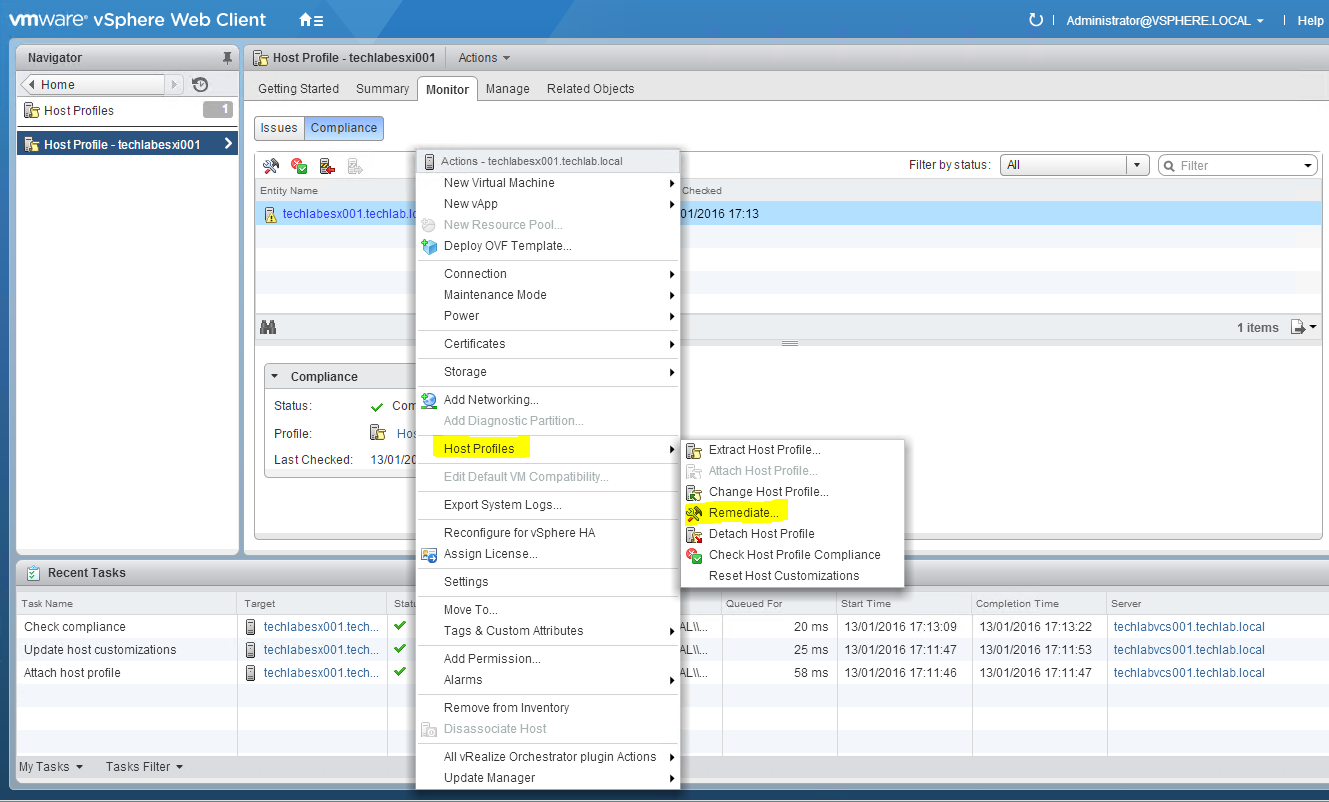Click the detach host profile toolbar icon

[x=326, y=166]
